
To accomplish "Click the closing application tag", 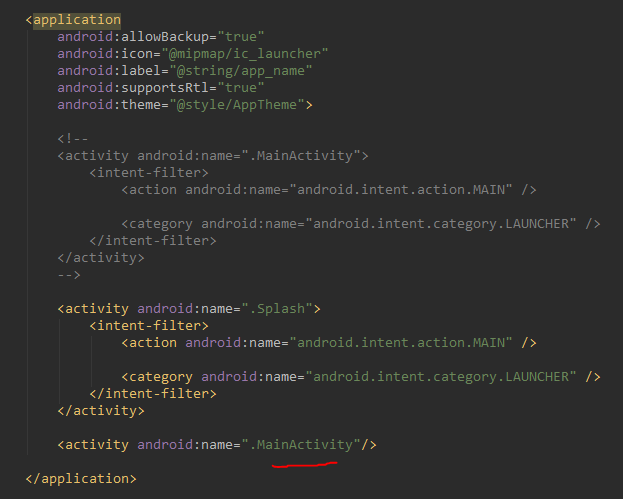I will point(81,479).
